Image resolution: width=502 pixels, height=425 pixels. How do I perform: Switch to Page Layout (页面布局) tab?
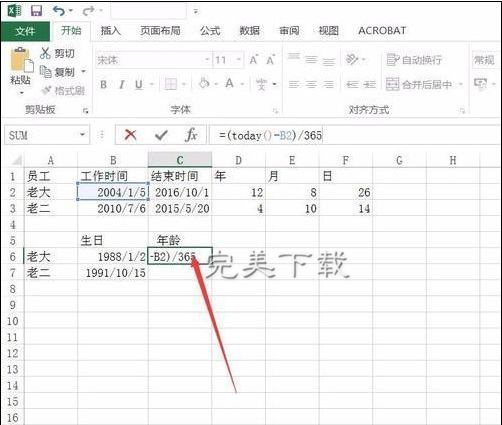pos(160,31)
